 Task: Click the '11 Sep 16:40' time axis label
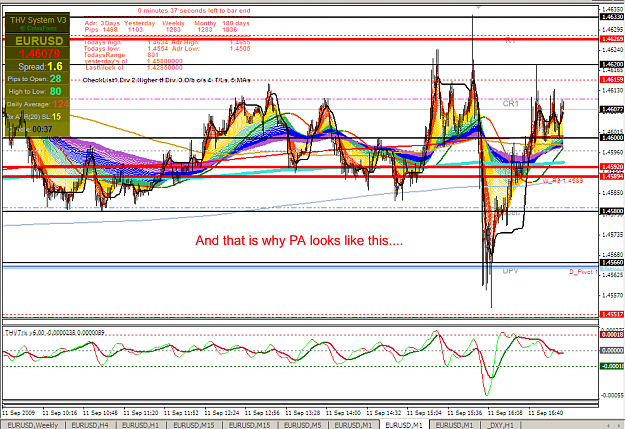point(546,413)
